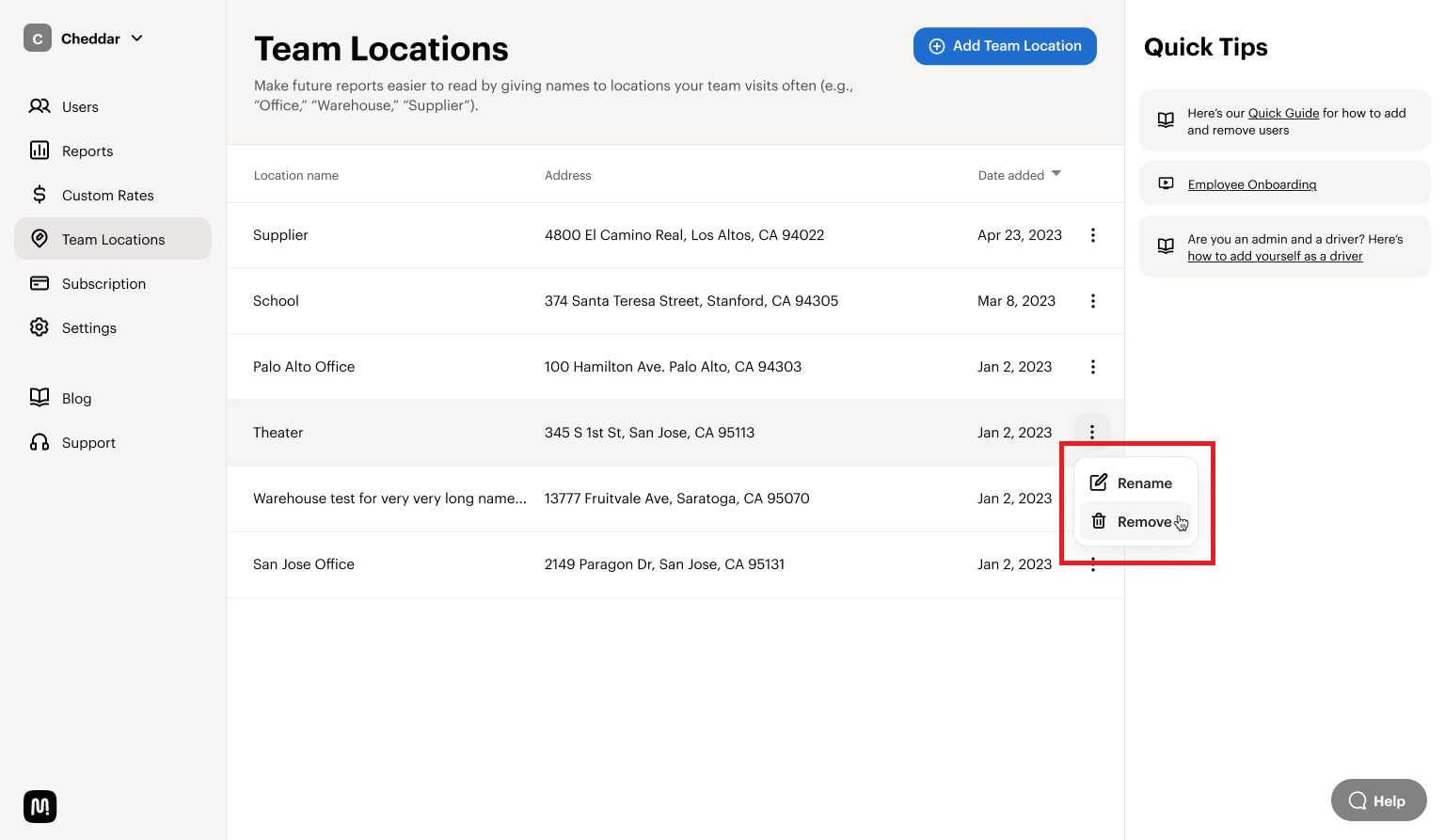Click the Supplier location name
This screenshot has height=840, width=1445.
click(280, 235)
